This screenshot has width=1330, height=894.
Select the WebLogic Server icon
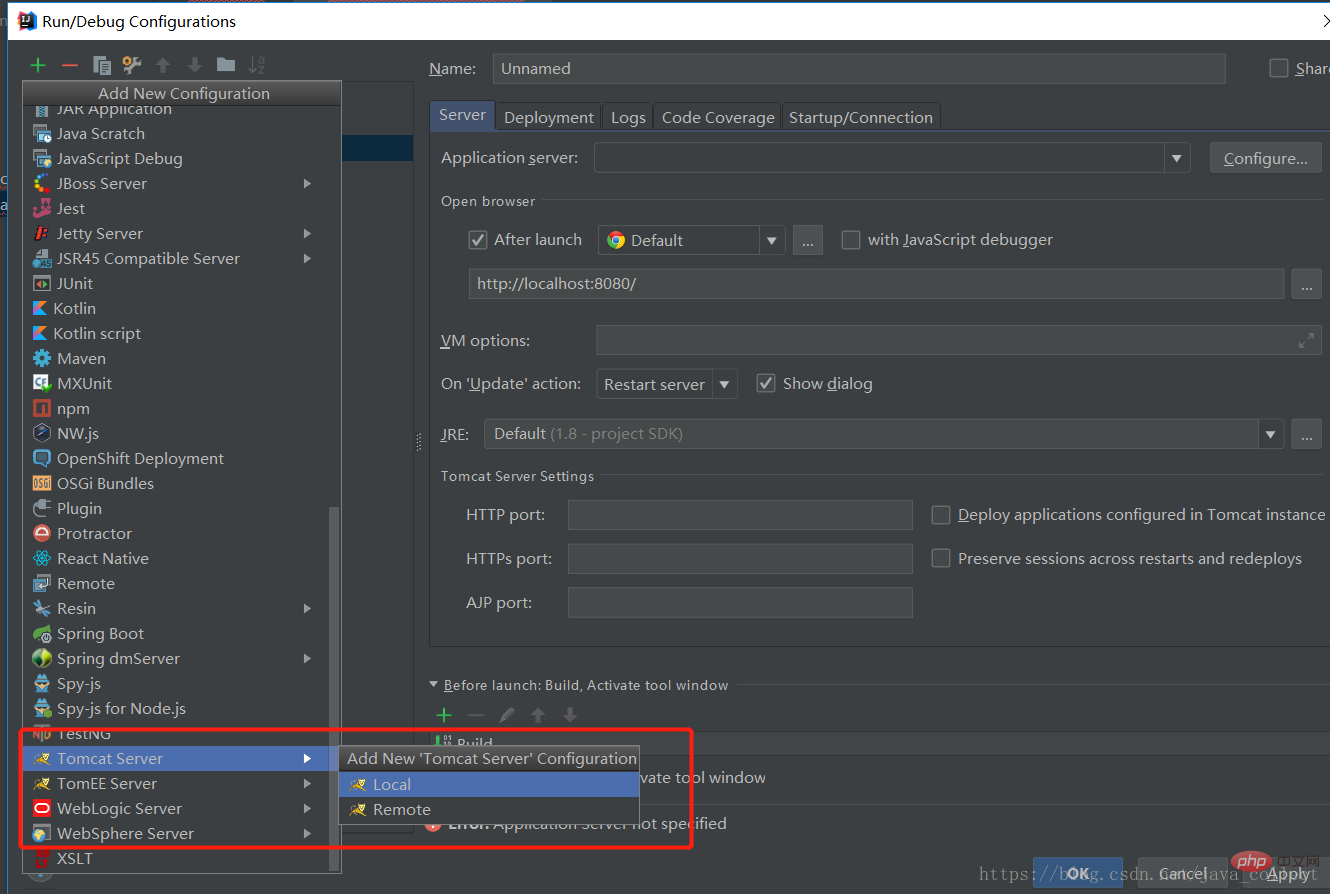42,808
